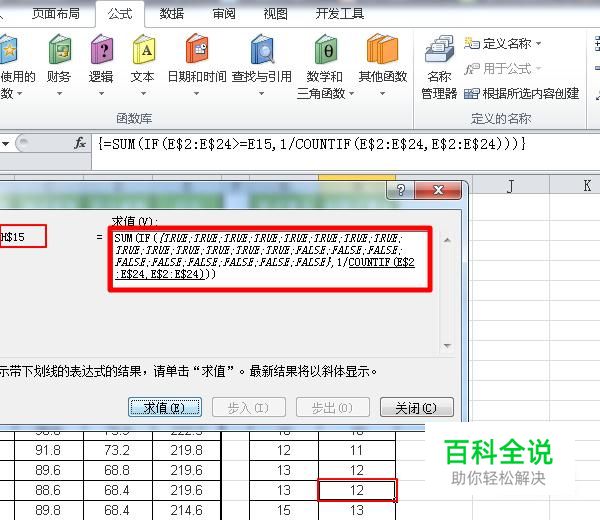Click scroll down arrow in evaluation box
The height and width of the screenshot is (520, 600).
pos(447,346)
